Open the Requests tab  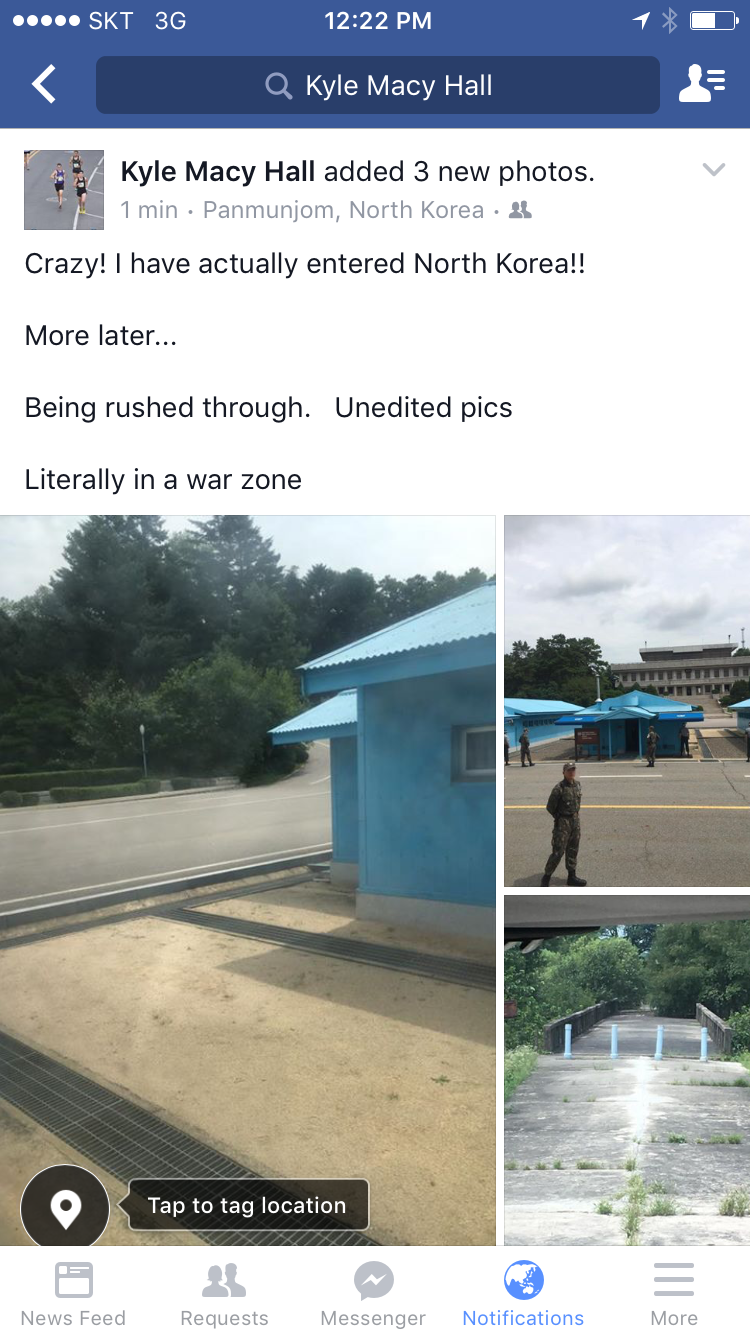tap(224, 1292)
